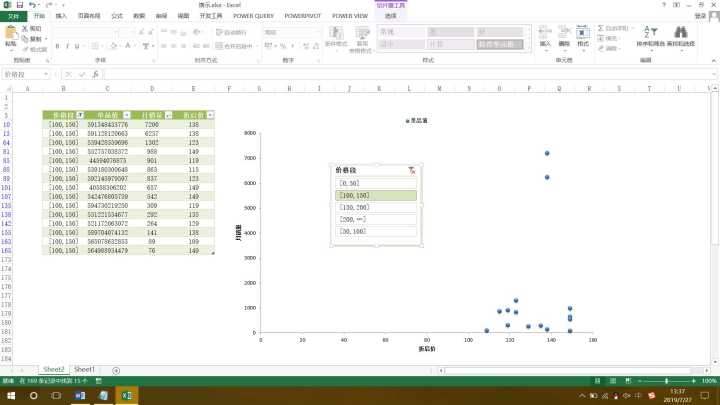Viewport: 720px width, 405px height.
Task: Click the Insert cells icon
Action: click(545, 34)
